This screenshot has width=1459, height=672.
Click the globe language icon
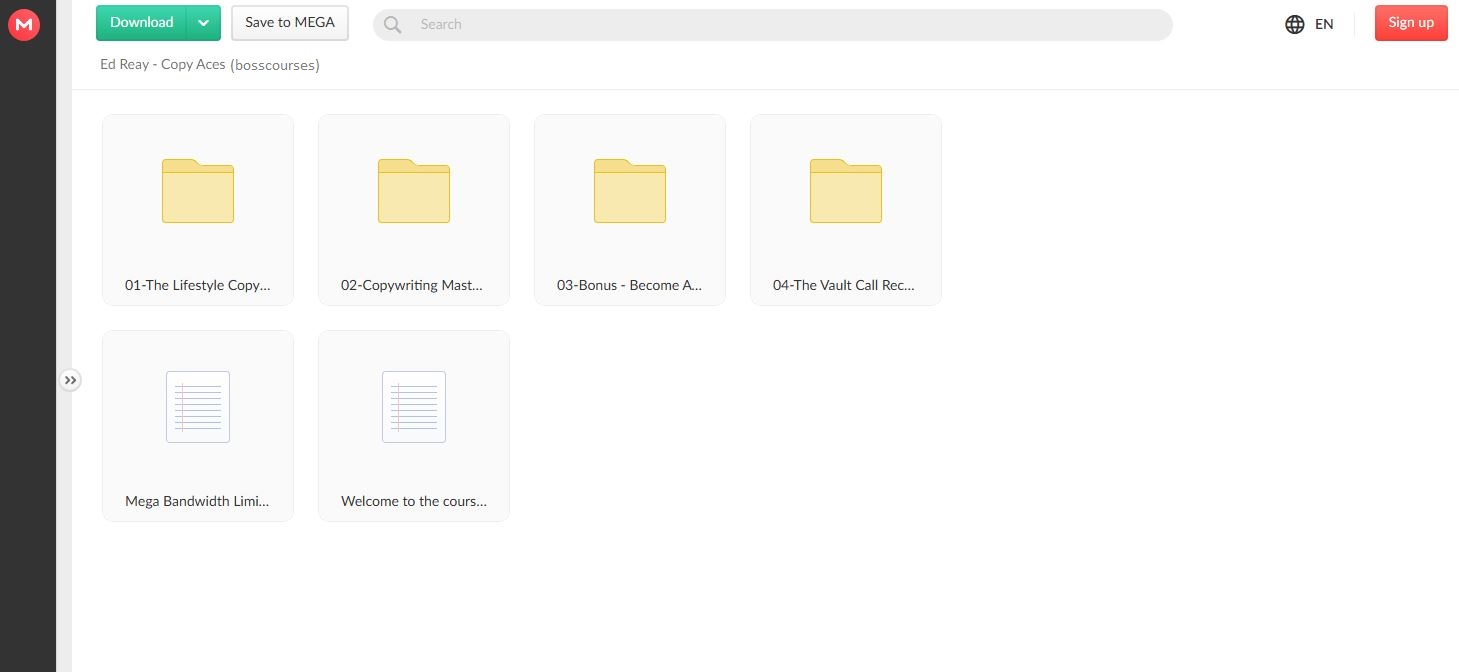pyautogui.click(x=1295, y=24)
